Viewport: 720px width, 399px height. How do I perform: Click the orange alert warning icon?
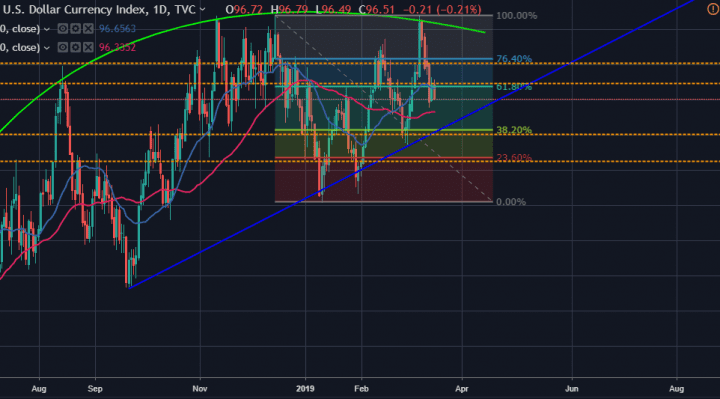[x=713, y=9]
